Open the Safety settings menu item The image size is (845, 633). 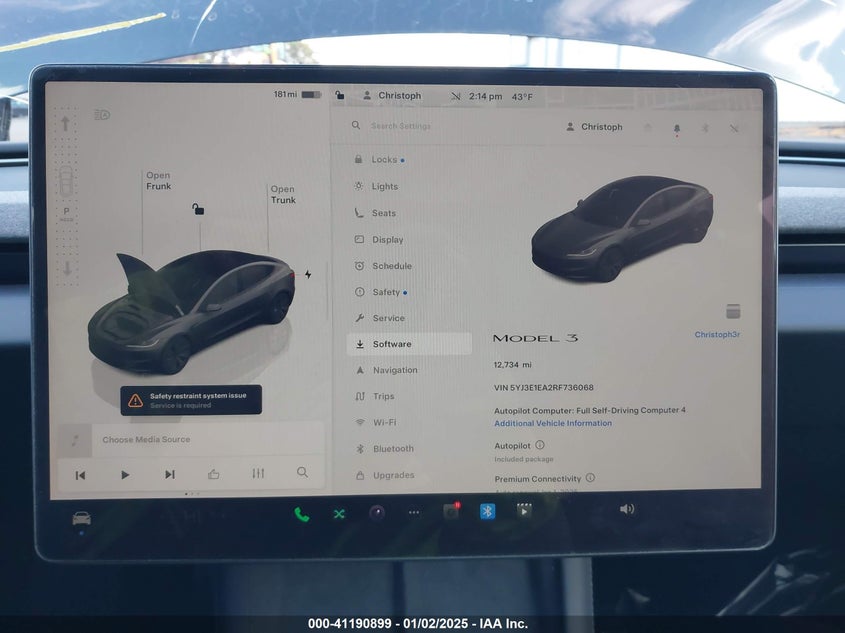click(x=386, y=292)
